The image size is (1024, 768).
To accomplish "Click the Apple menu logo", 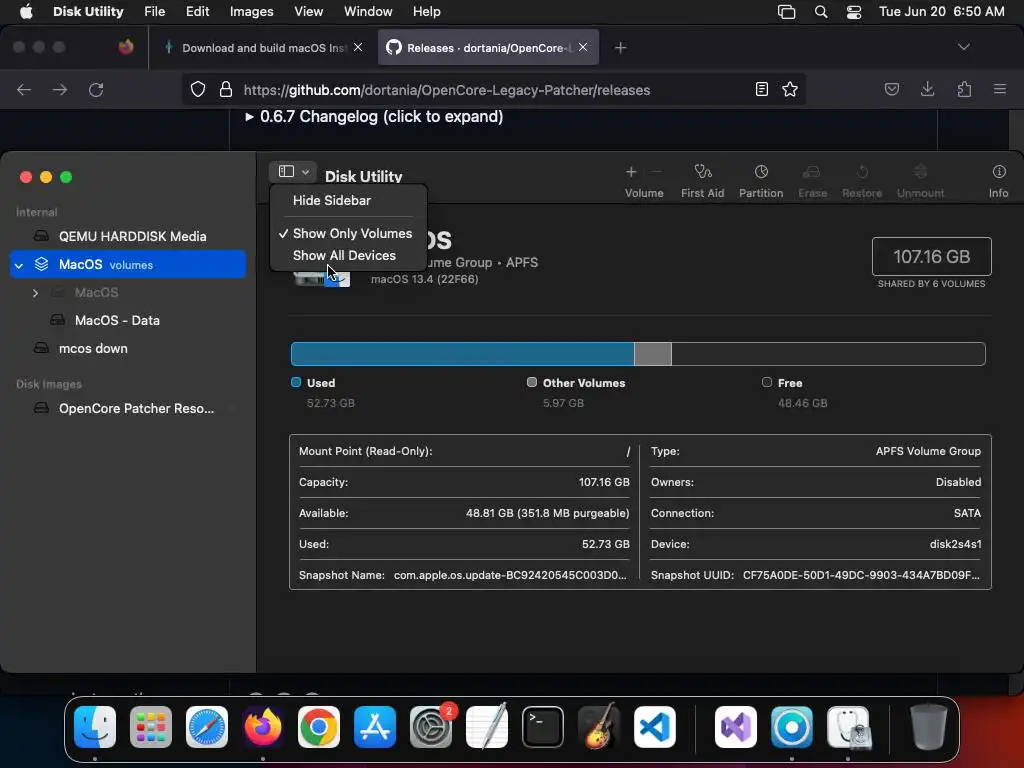I will pyautogui.click(x=26, y=12).
